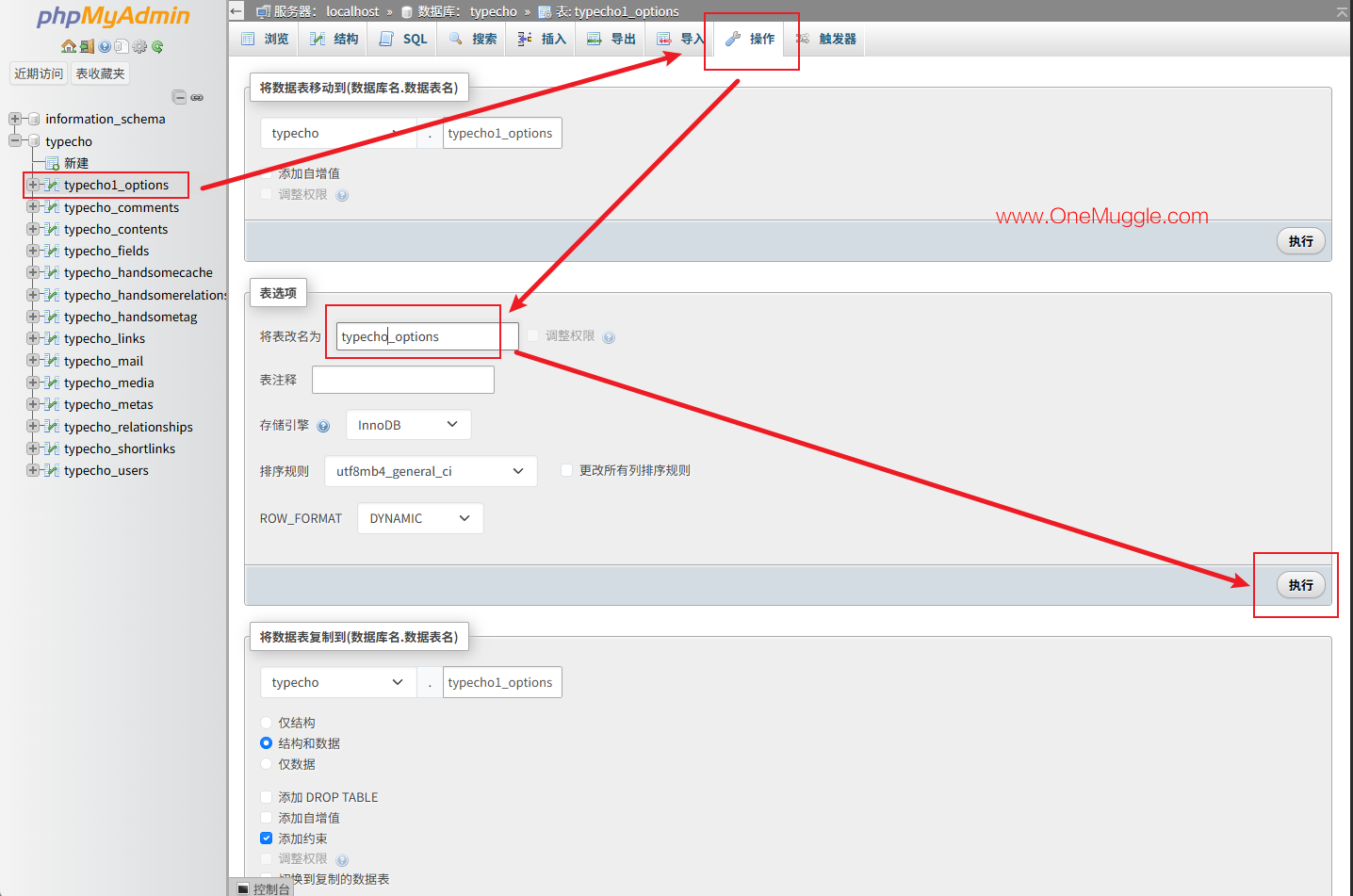Open the ROW_FORMAT DYNAMIC dropdown

(x=420, y=518)
